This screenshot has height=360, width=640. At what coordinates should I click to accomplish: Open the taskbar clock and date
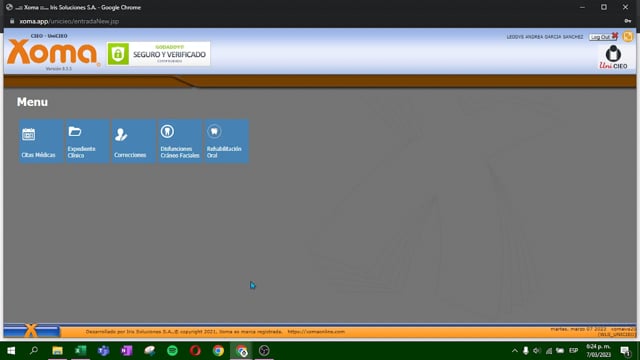598,351
